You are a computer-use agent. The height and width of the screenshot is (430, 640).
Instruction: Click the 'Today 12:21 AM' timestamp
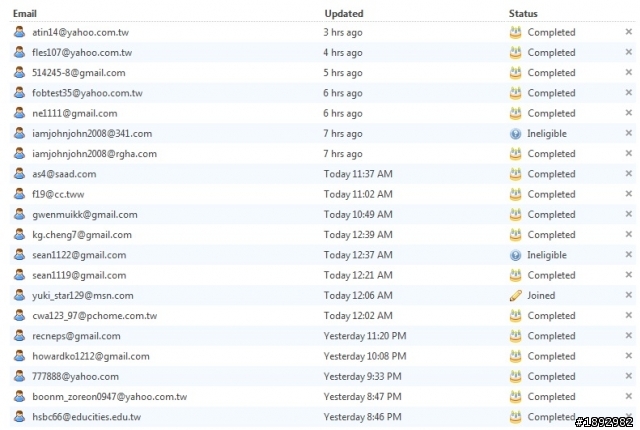pyautogui.click(x=358, y=275)
